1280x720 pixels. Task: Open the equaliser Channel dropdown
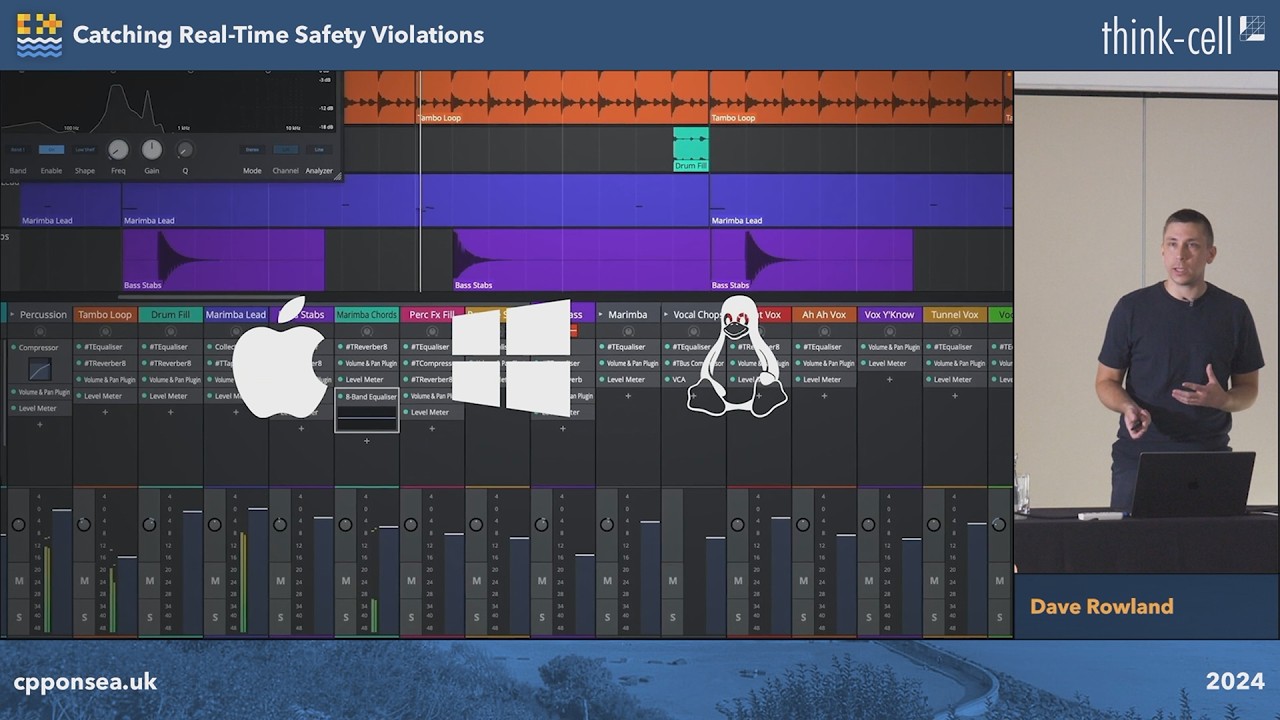(286, 150)
